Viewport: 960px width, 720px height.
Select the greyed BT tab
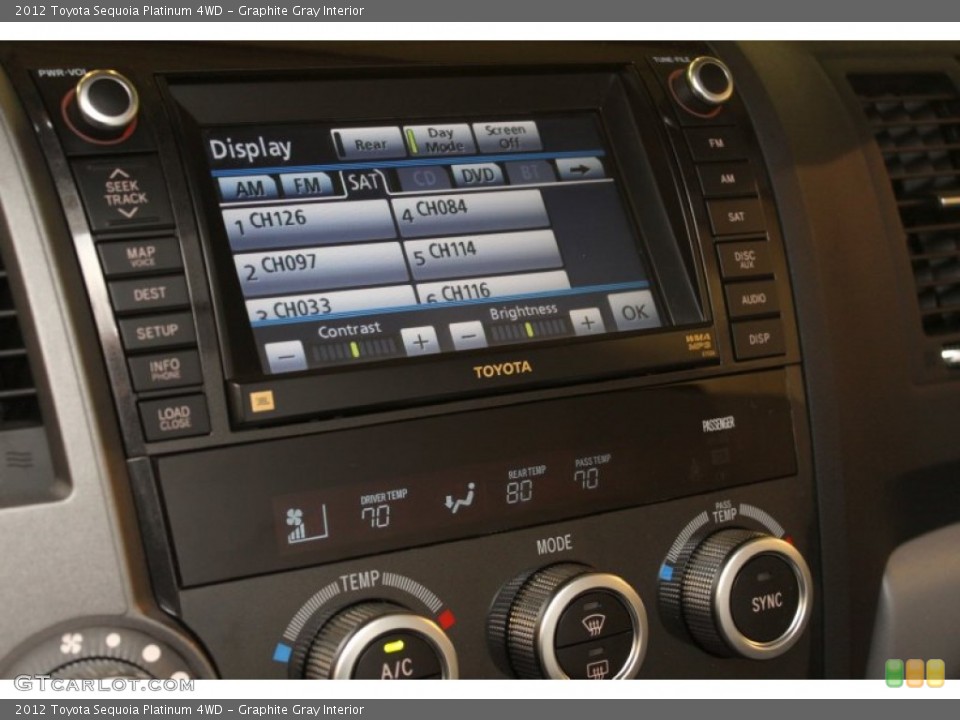530,172
